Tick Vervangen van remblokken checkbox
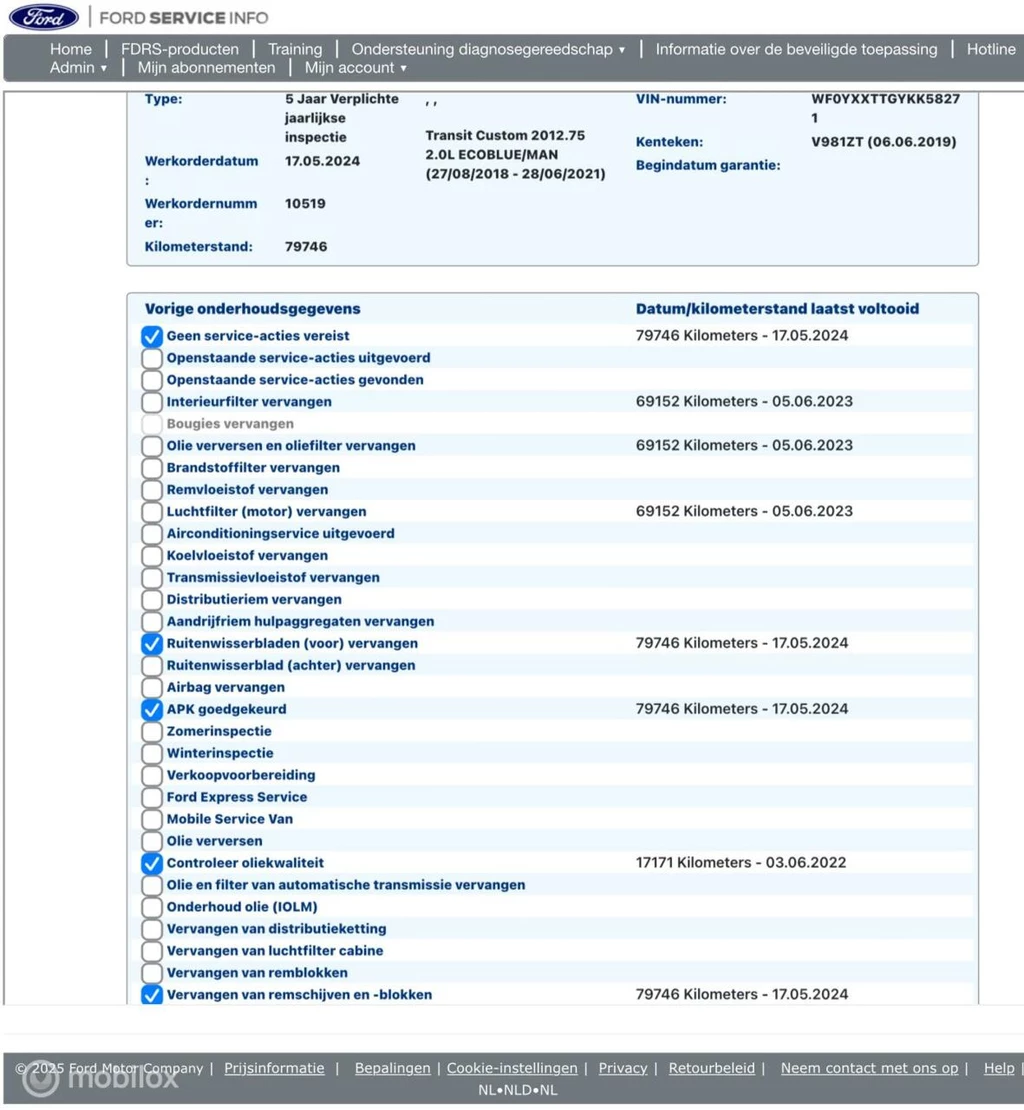Image resolution: width=1024 pixels, height=1110 pixels. pyautogui.click(x=151, y=973)
